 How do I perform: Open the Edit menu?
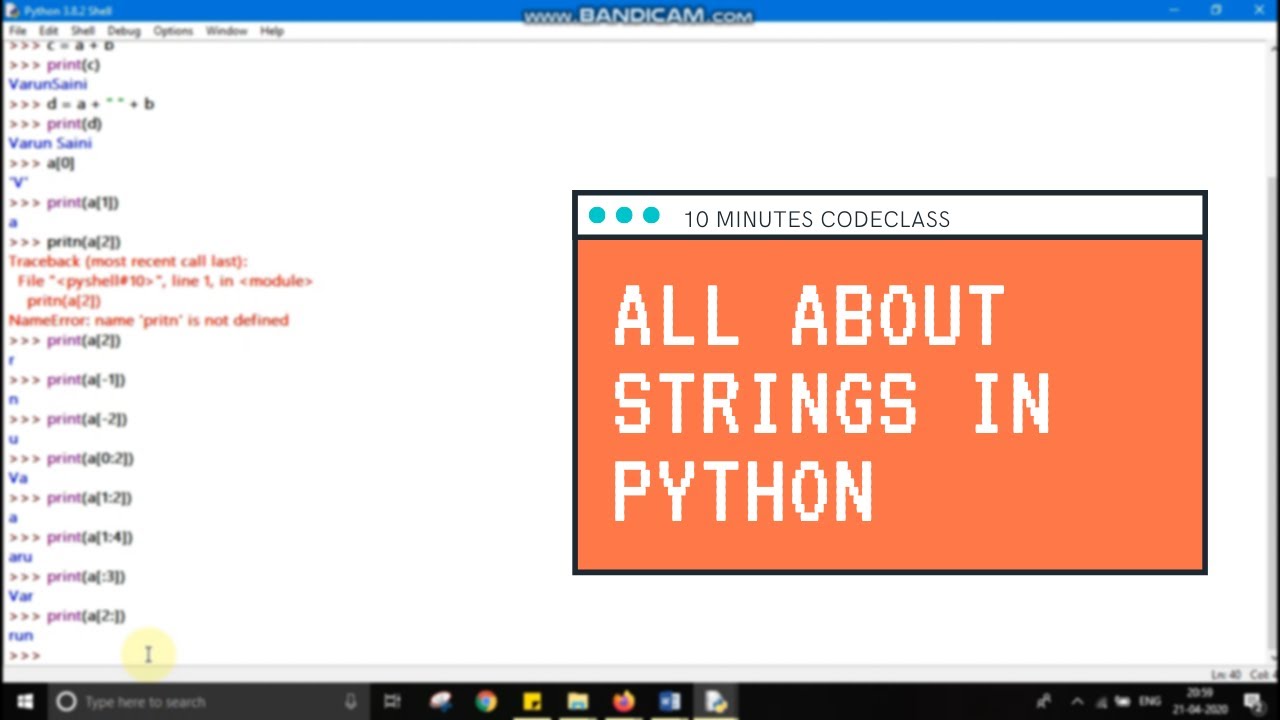point(48,31)
